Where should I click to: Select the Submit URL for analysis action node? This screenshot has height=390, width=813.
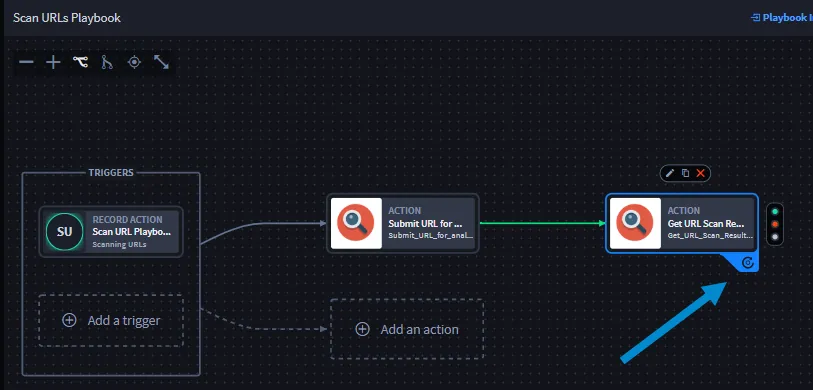pos(403,223)
